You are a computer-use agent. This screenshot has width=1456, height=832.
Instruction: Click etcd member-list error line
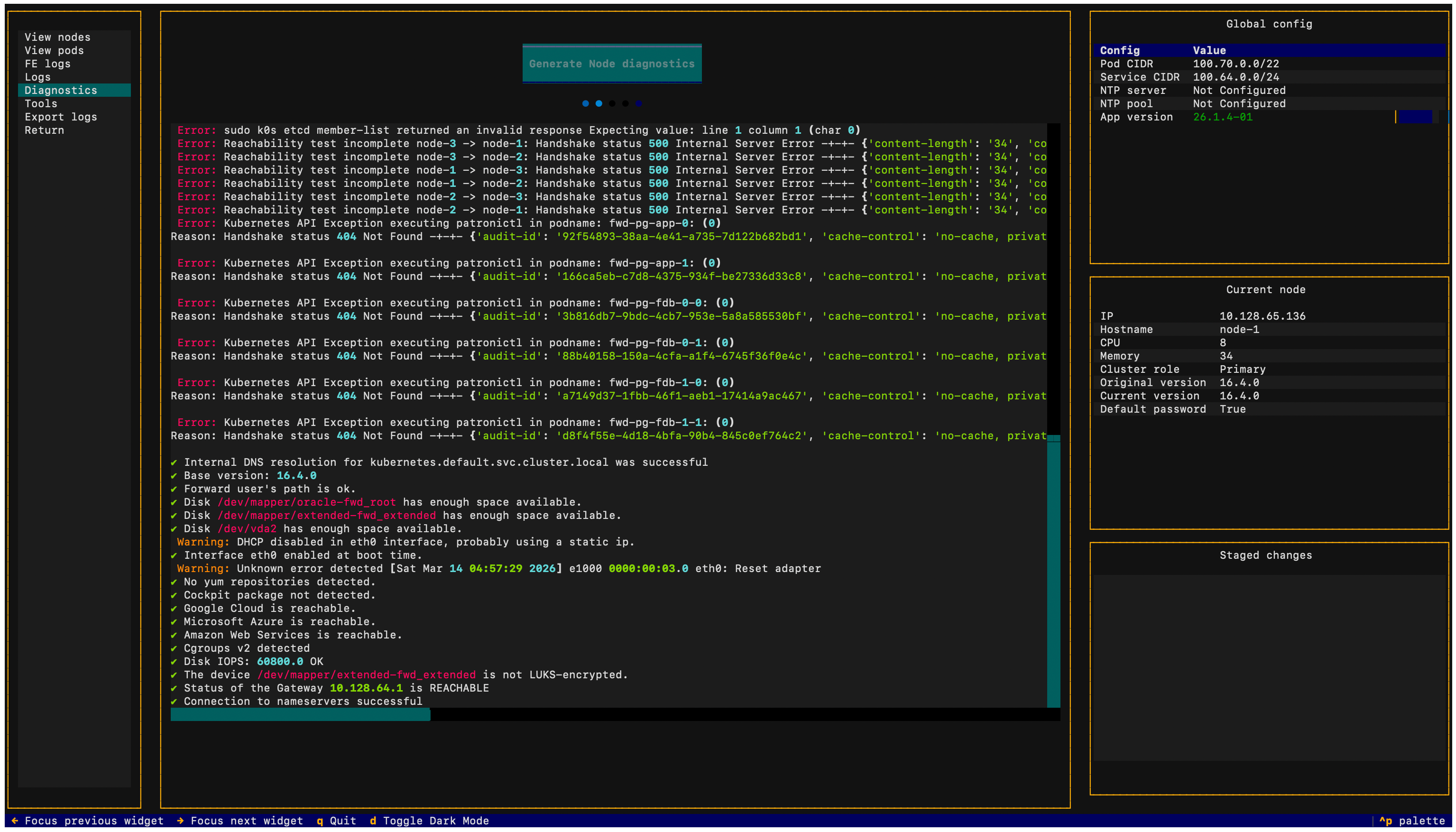point(519,130)
